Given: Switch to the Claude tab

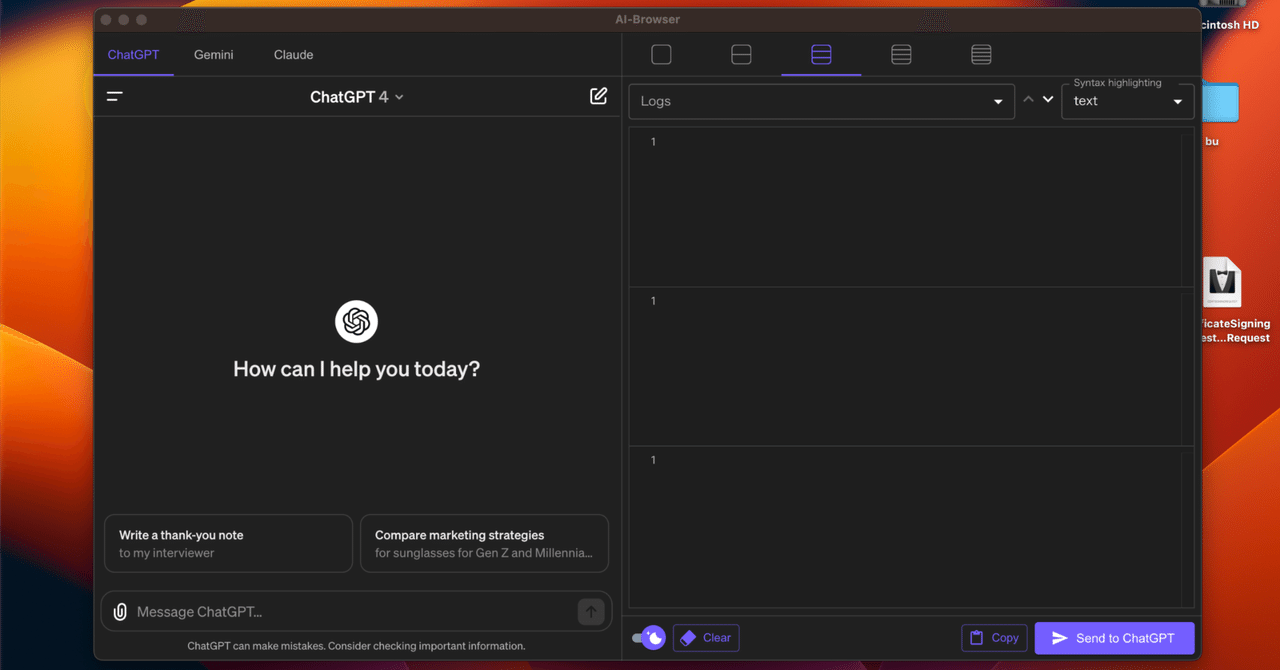Looking at the screenshot, I should (x=293, y=55).
